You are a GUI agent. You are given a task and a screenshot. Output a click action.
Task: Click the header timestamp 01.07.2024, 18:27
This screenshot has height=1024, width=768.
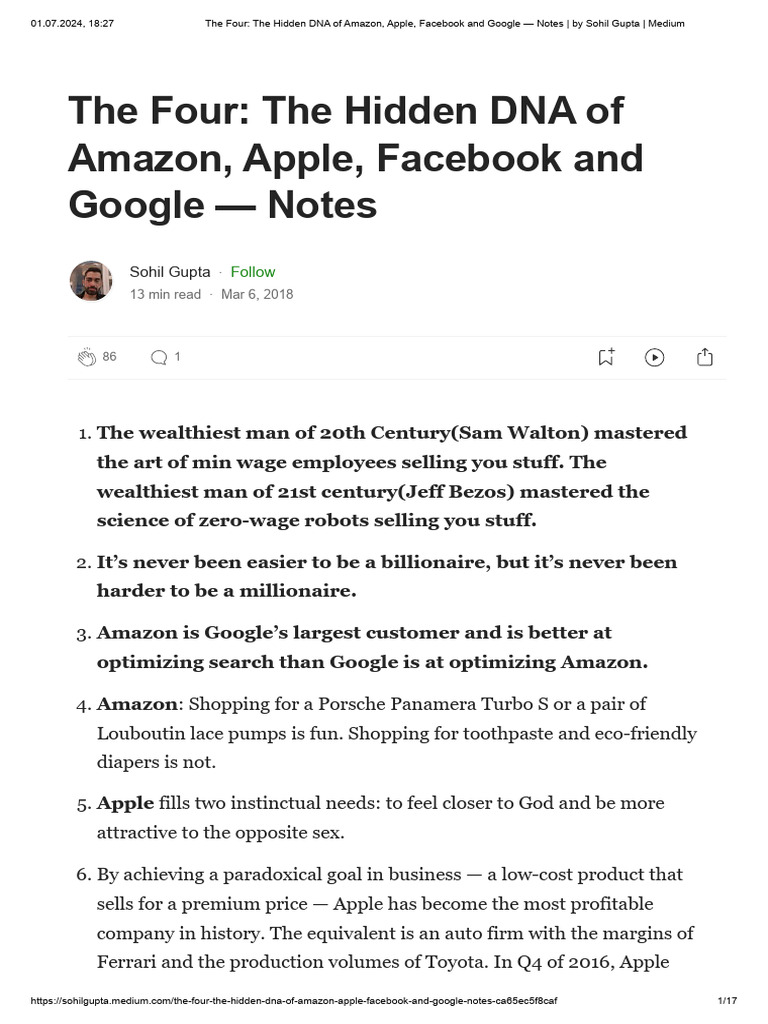pyautogui.click(x=72, y=23)
